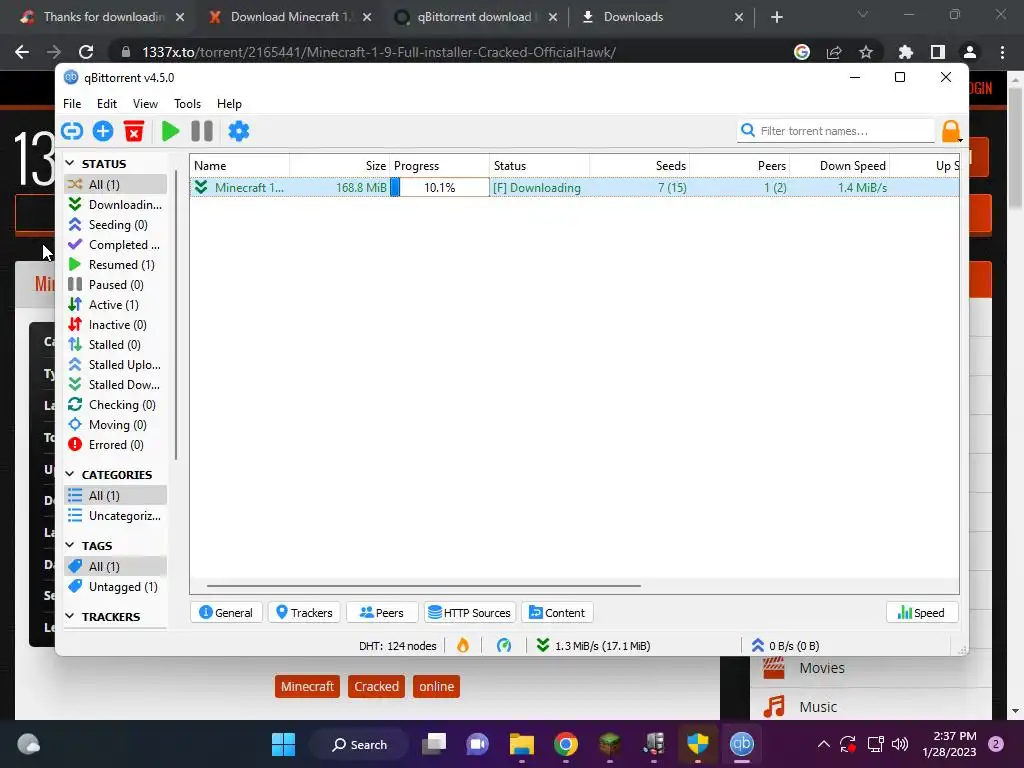Click the orange flame connection status icon
The image size is (1024, 768).
(463, 646)
